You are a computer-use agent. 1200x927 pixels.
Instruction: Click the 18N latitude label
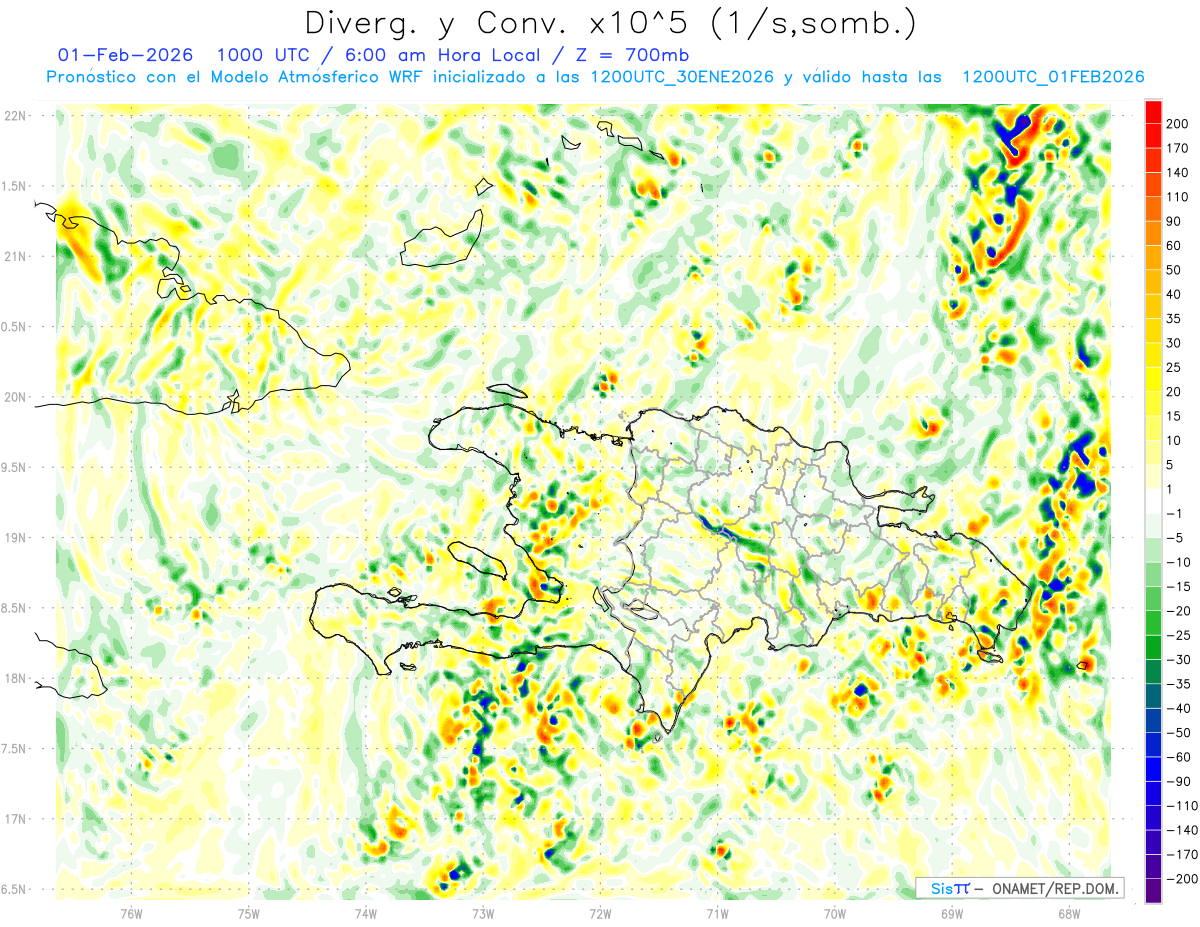pyautogui.click(x=15, y=678)
